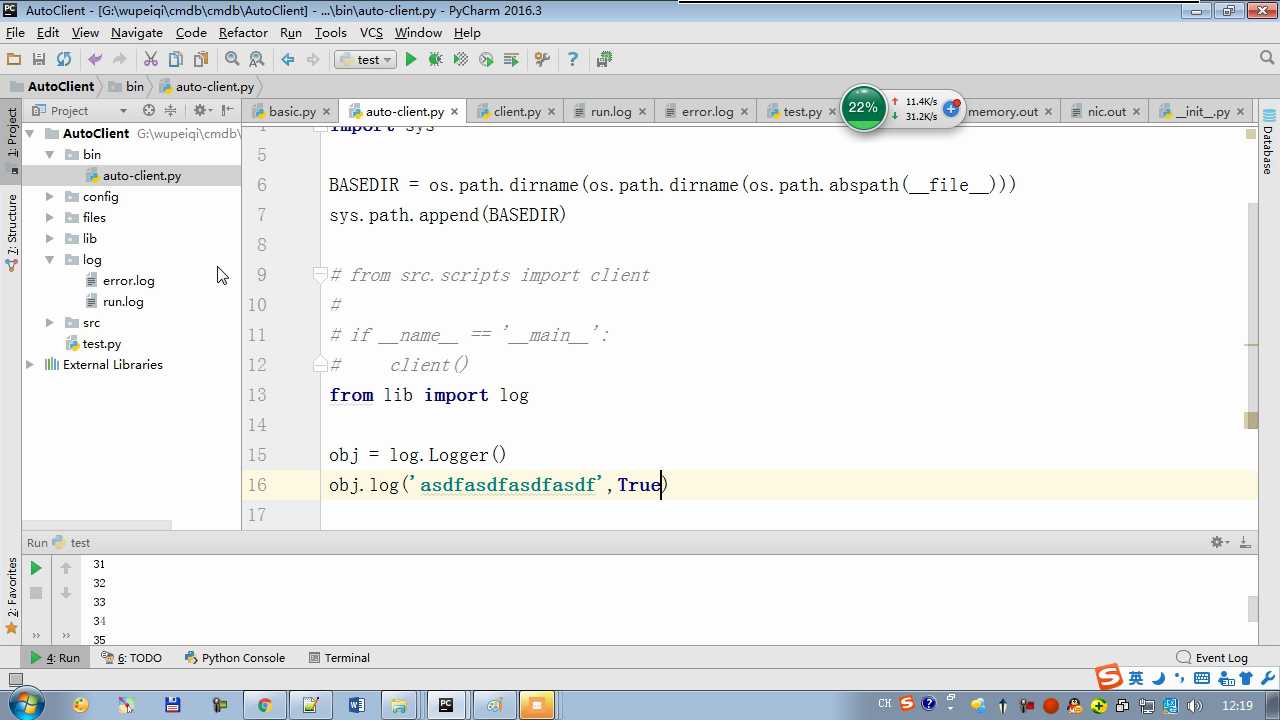The height and width of the screenshot is (720, 1280).
Task: Open the Refactor menu
Action: 243,33
